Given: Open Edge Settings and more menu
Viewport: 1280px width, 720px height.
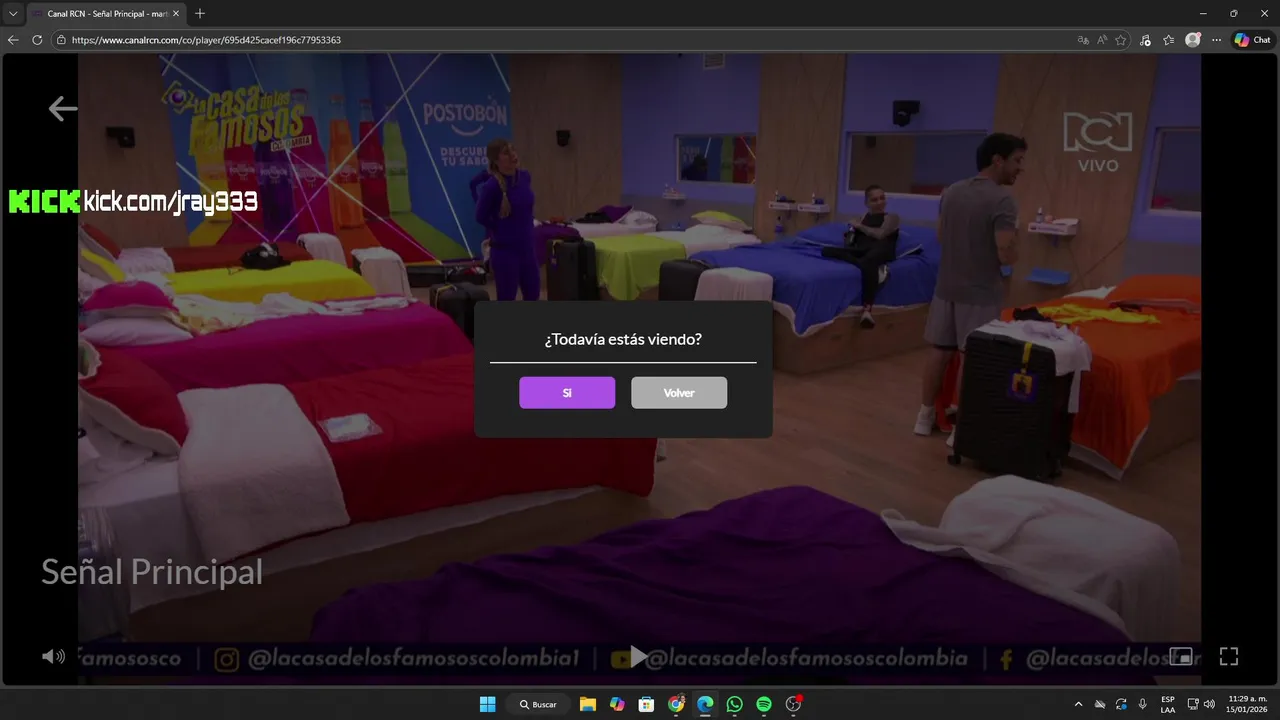Looking at the screenshot, I should coord(1216,40).
